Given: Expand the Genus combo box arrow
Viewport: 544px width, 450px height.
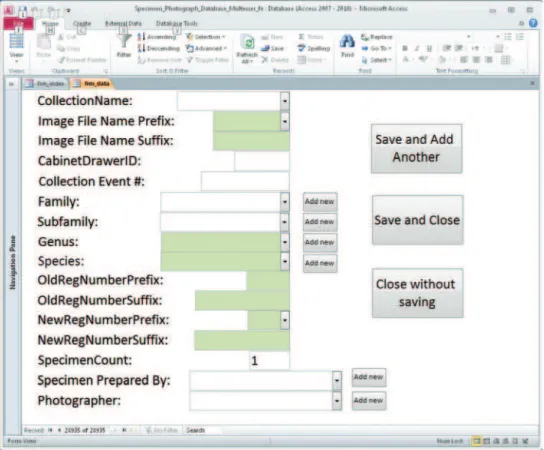Looking at the screenshot, I should pyautogui.click(x=284, y=242).
